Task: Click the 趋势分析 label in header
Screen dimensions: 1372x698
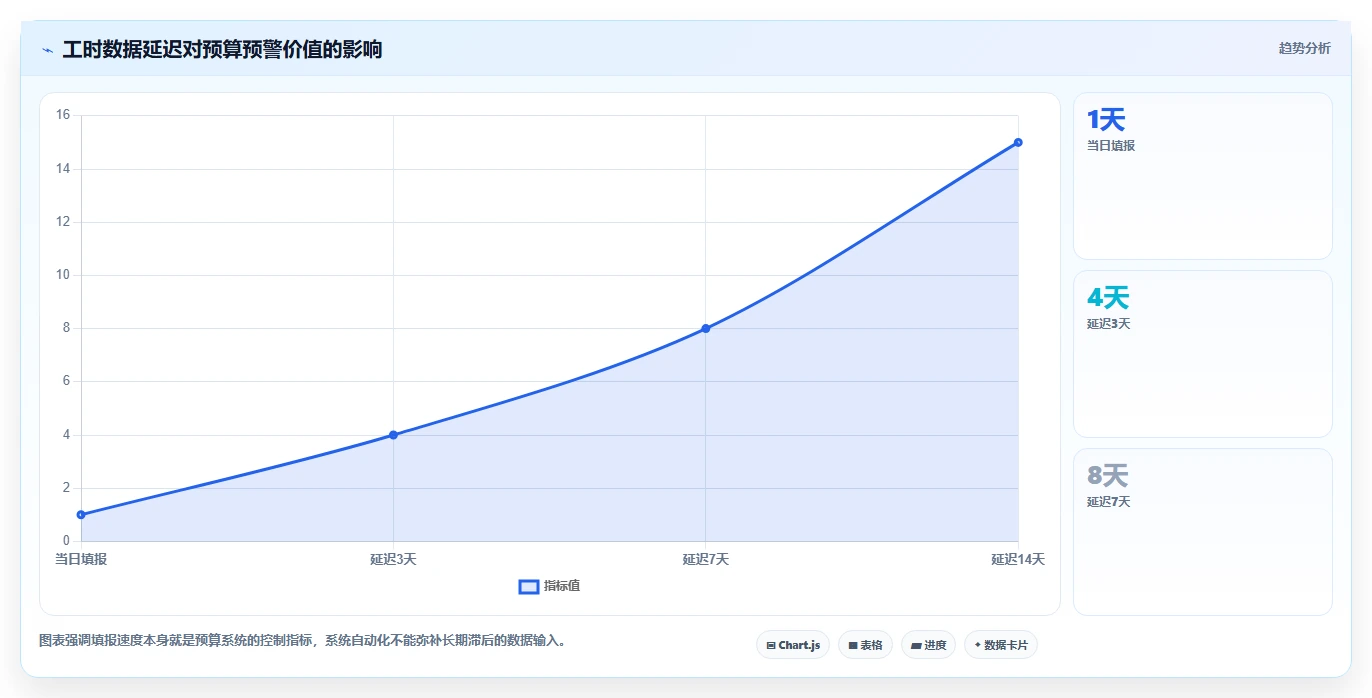Action: point(1304,48)
